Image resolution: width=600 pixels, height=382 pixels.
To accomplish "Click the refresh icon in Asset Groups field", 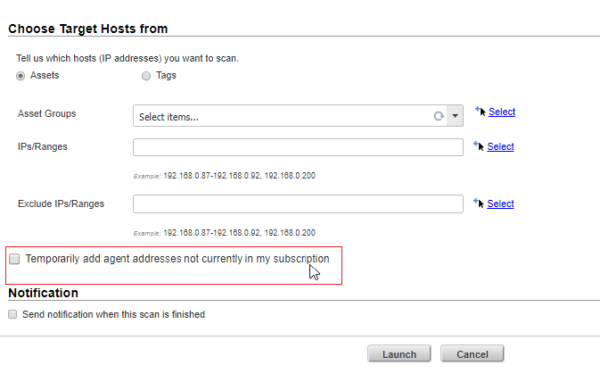I will pos(439,116).
